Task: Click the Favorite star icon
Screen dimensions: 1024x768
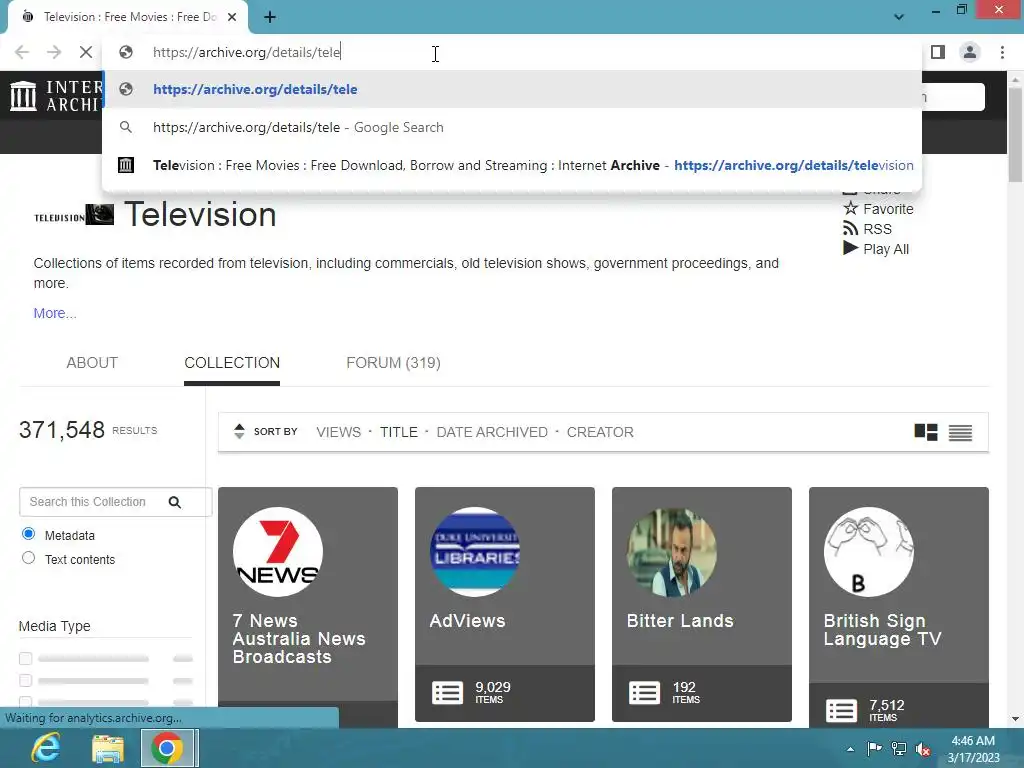Action: (850, 208)
